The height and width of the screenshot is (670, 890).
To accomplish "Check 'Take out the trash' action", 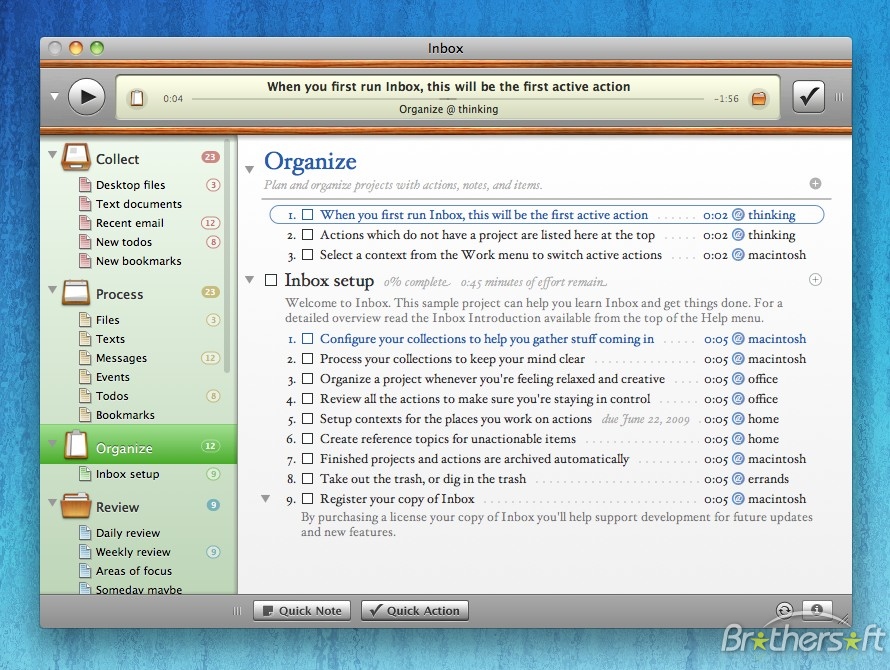I will pos(308,479).
